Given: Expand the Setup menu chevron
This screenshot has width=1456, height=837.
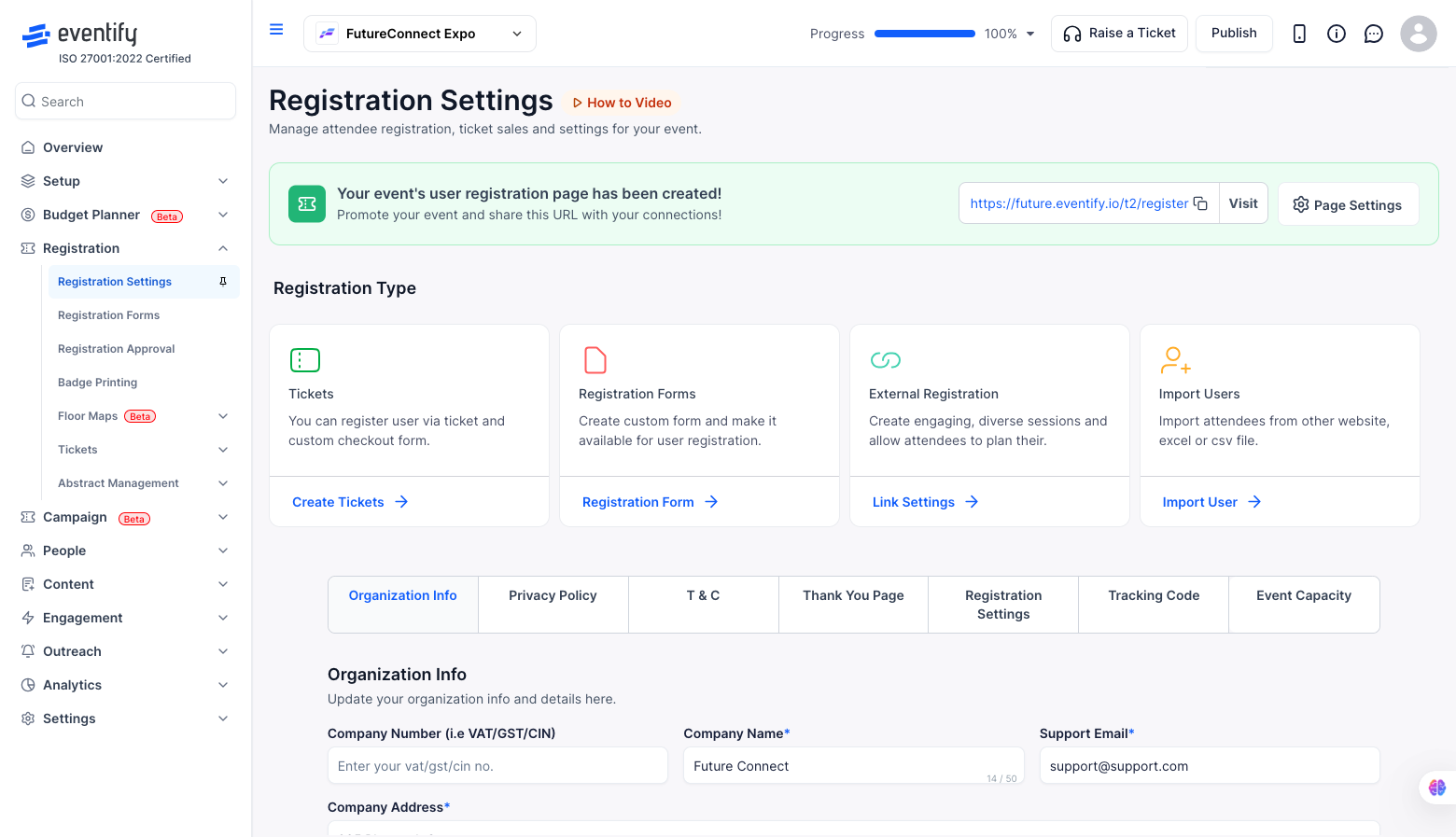Looking at the screenshot, I should [223, 181].
